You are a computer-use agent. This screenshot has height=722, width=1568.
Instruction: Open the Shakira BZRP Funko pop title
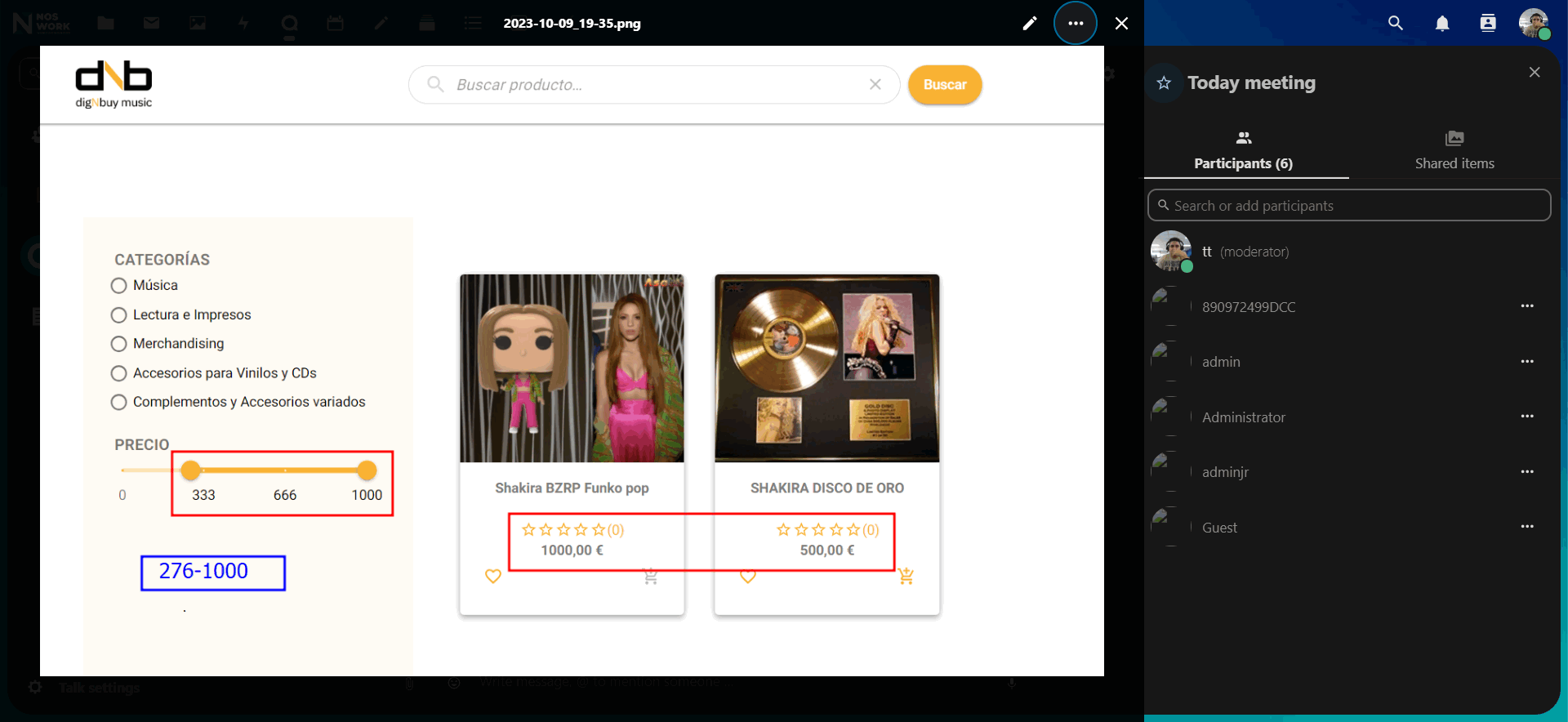pyautogui.click(x=572, y=488)
